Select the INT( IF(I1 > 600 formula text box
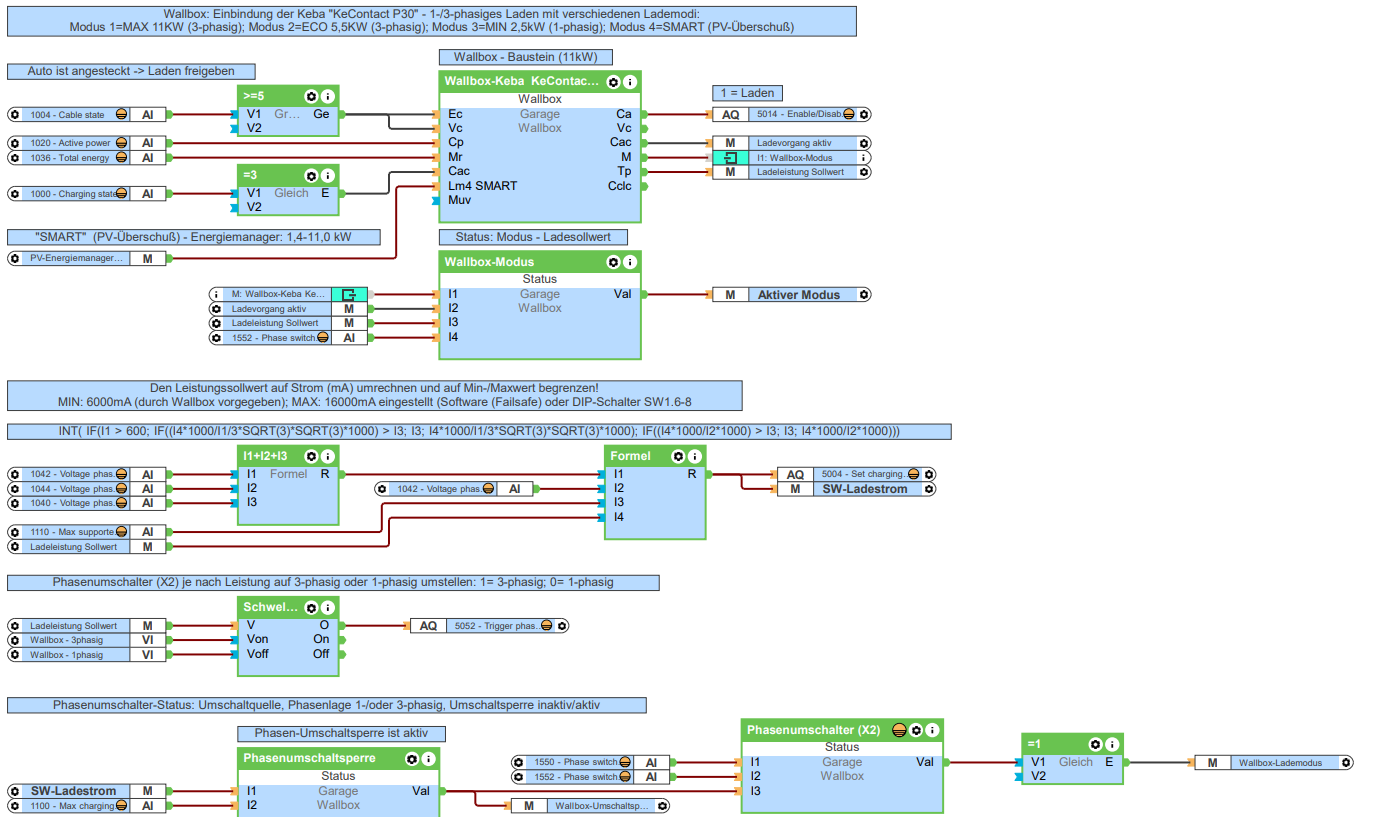1373x817 pixels. point(479,431)
